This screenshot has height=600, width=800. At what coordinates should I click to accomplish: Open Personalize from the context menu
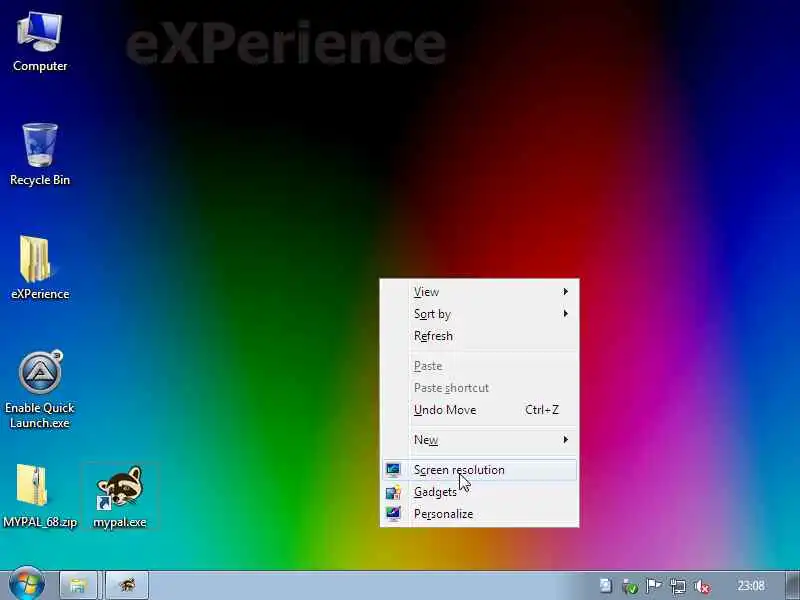479,514
